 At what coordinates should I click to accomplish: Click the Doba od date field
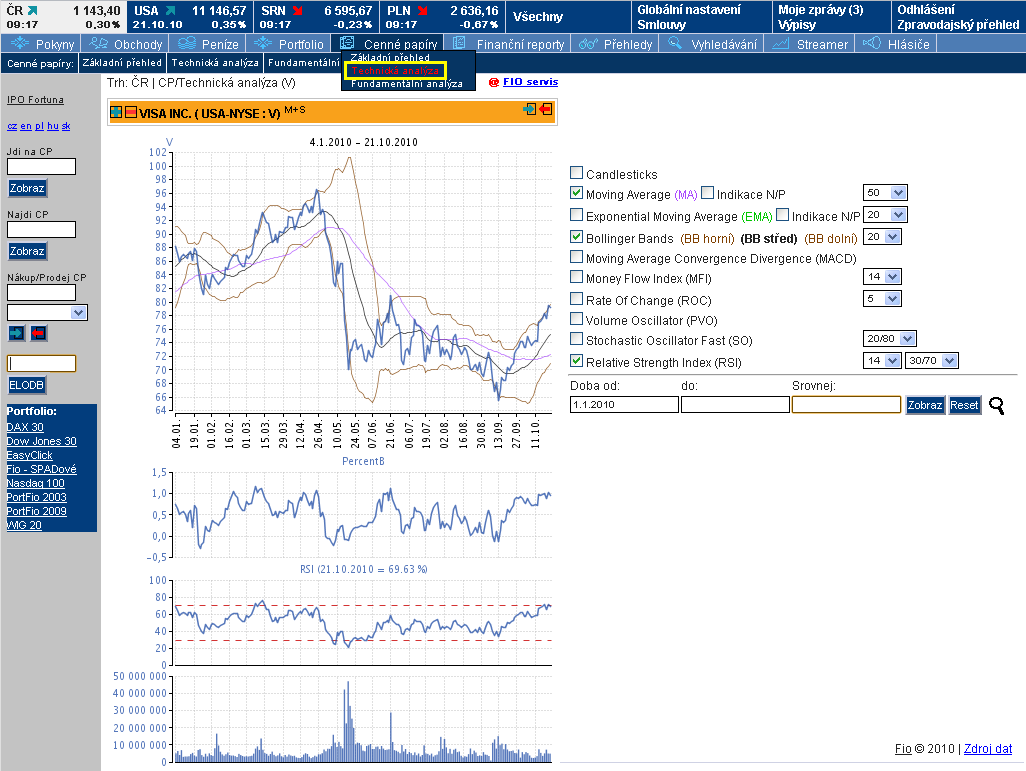[x=624, y=404]
